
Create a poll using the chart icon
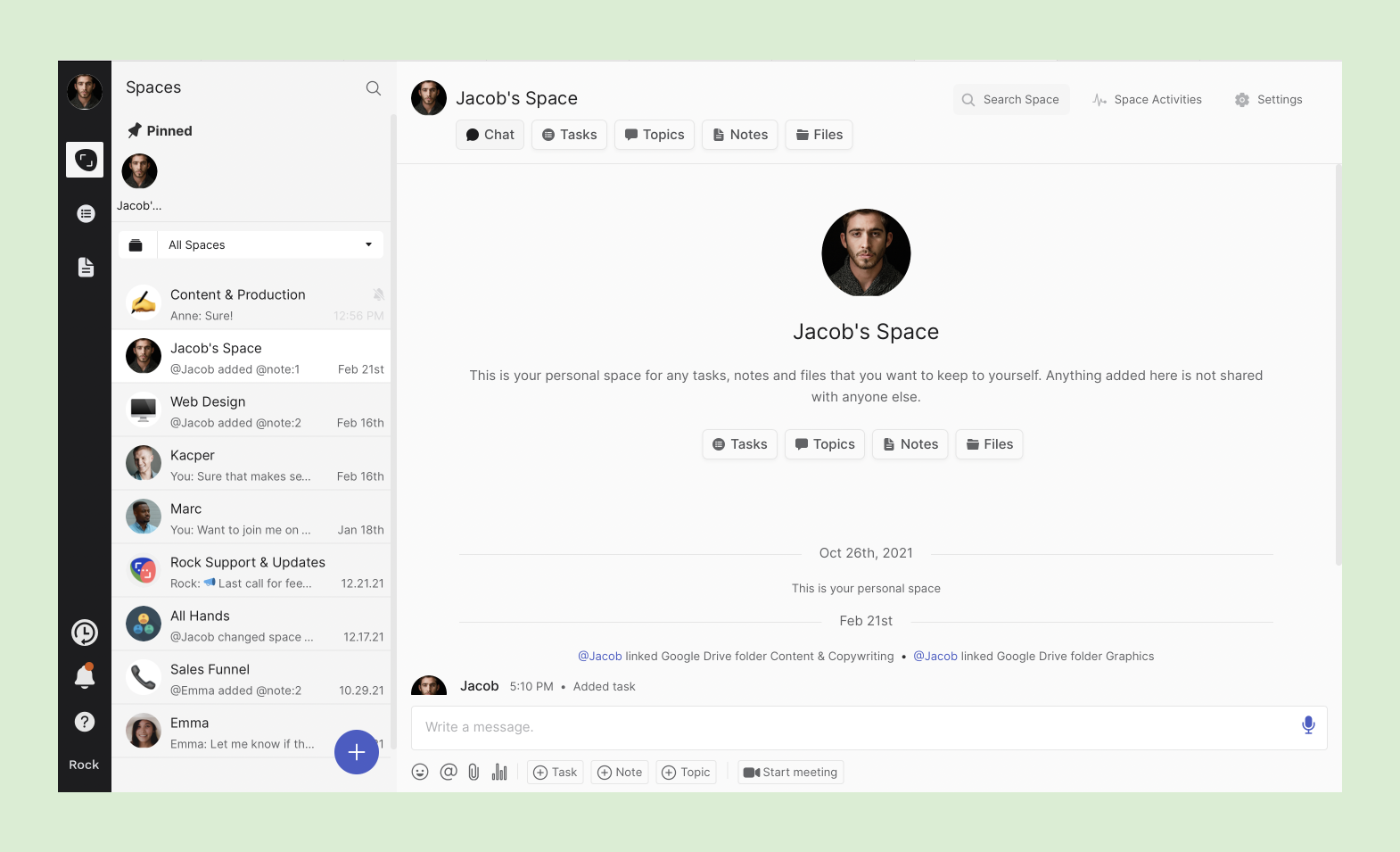click(499, 772)
